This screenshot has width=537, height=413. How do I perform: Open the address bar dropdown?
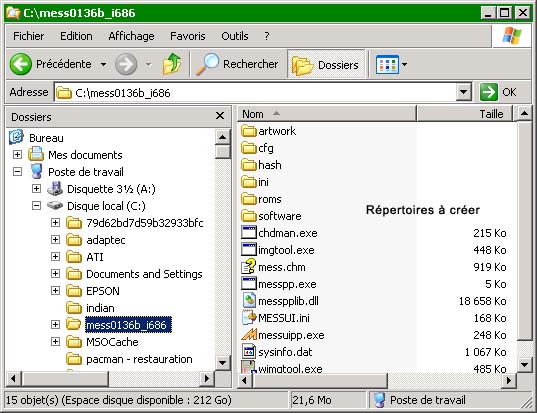pyautogui.click(x=464, y=92)
